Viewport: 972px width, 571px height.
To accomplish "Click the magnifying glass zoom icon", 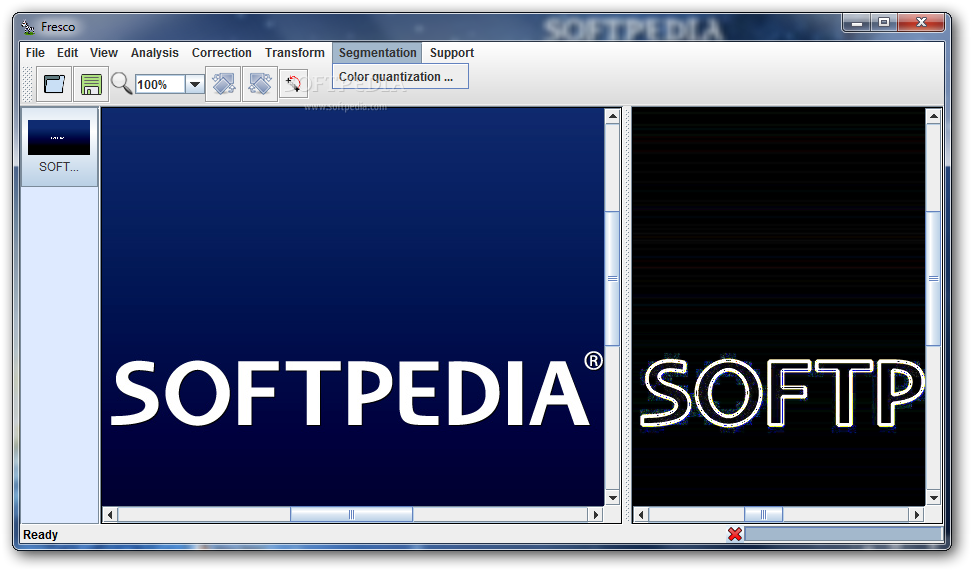I will click(x=122, y=83).
